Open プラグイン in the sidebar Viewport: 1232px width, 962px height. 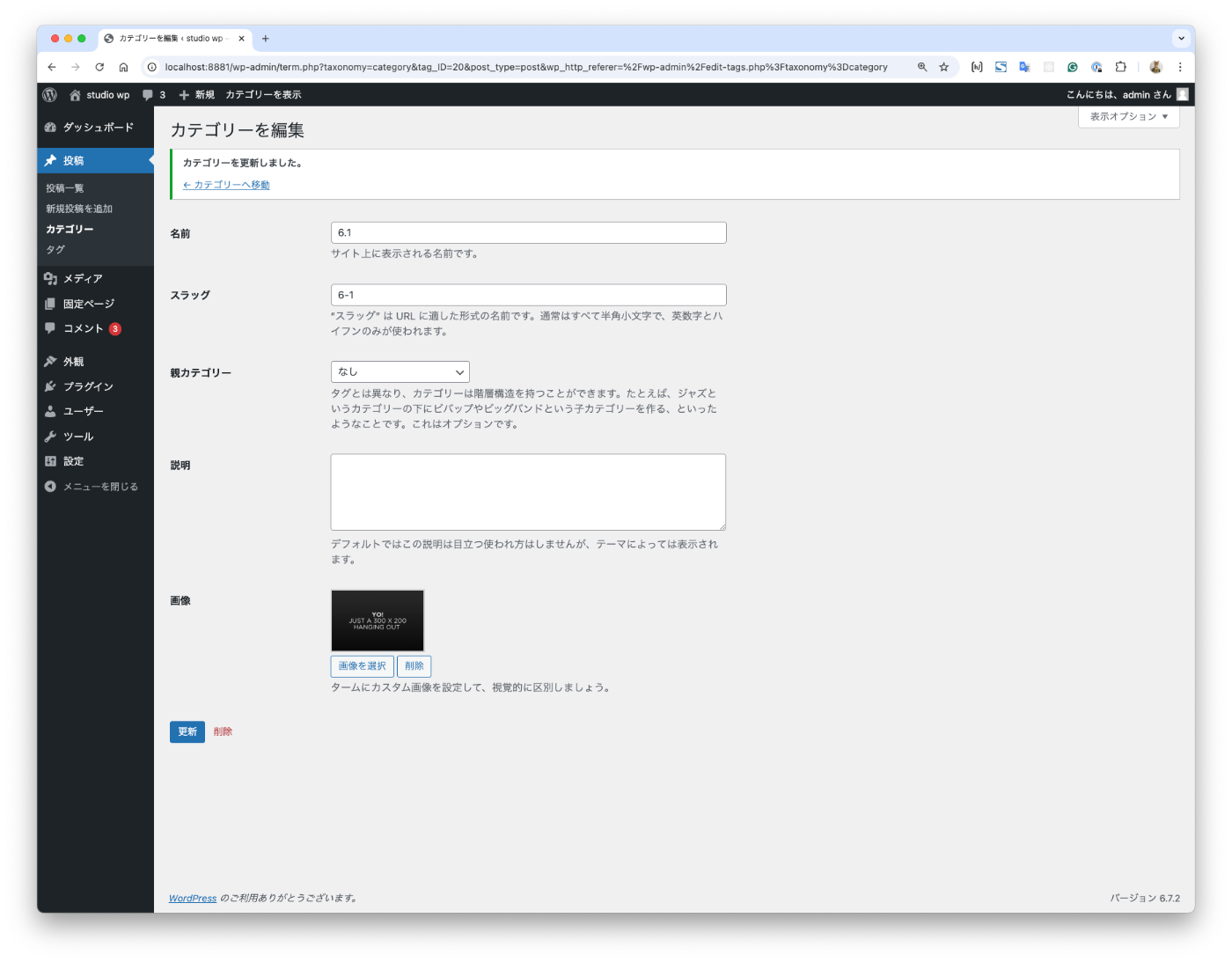[x=95, y=387]
